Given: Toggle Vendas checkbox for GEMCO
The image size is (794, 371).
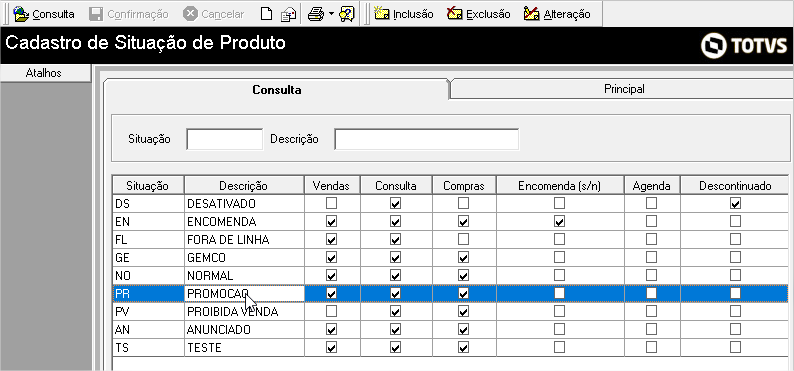Looking at the screenshot, I should click(x=331, y=258).
